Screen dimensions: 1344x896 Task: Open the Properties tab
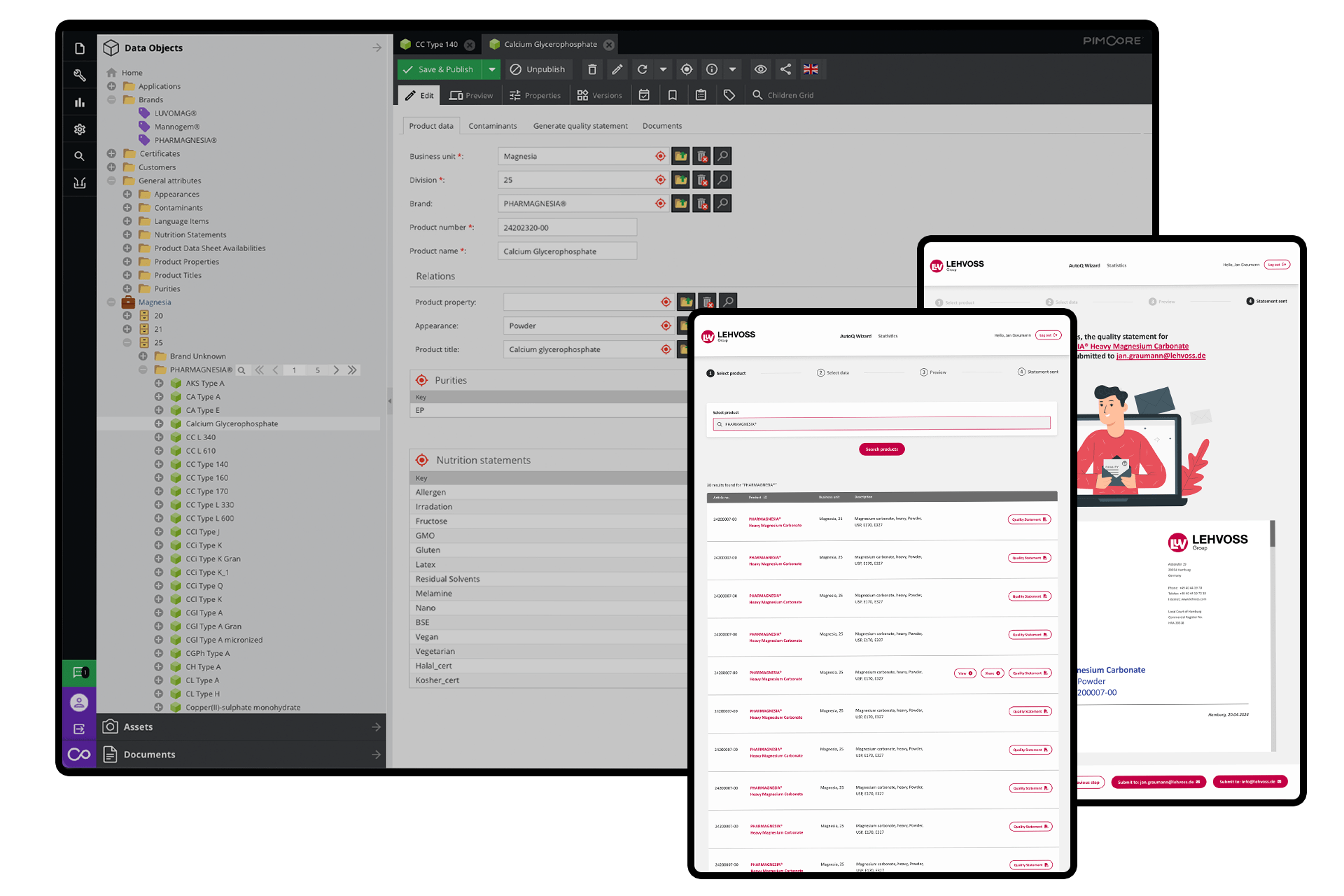535,95
